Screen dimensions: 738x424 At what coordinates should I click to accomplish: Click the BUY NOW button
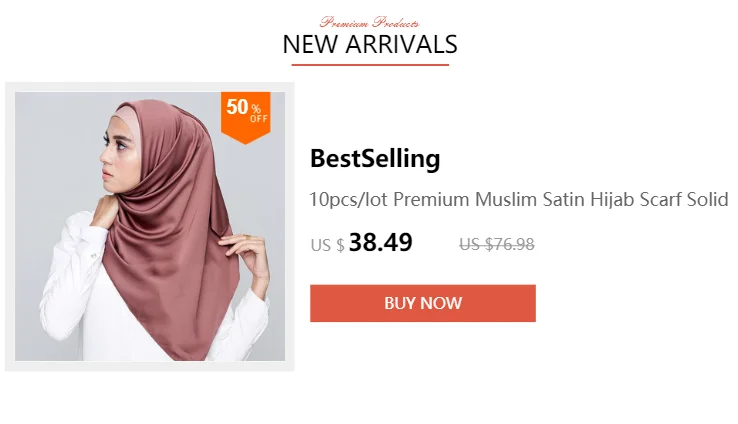point(423,303)
